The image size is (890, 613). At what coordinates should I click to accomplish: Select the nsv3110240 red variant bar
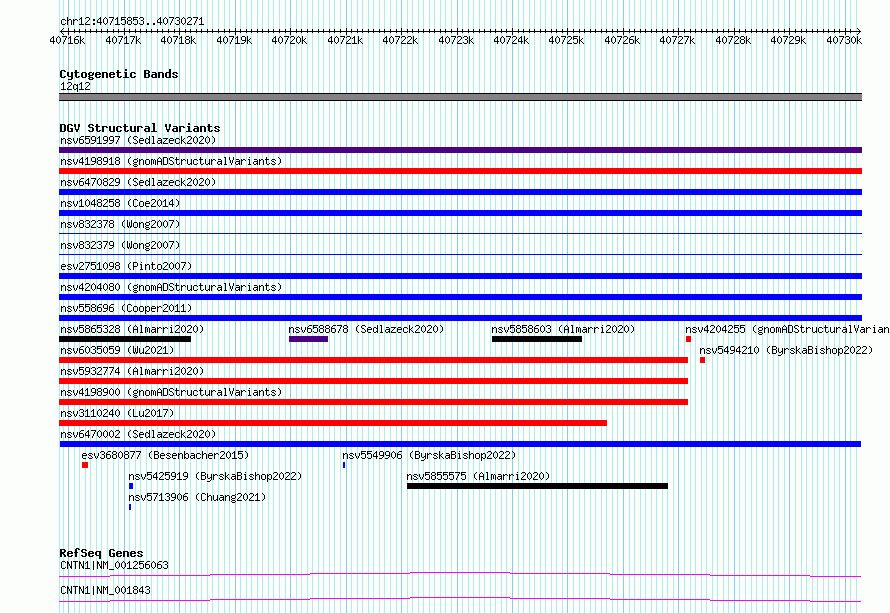coord(333,423)
